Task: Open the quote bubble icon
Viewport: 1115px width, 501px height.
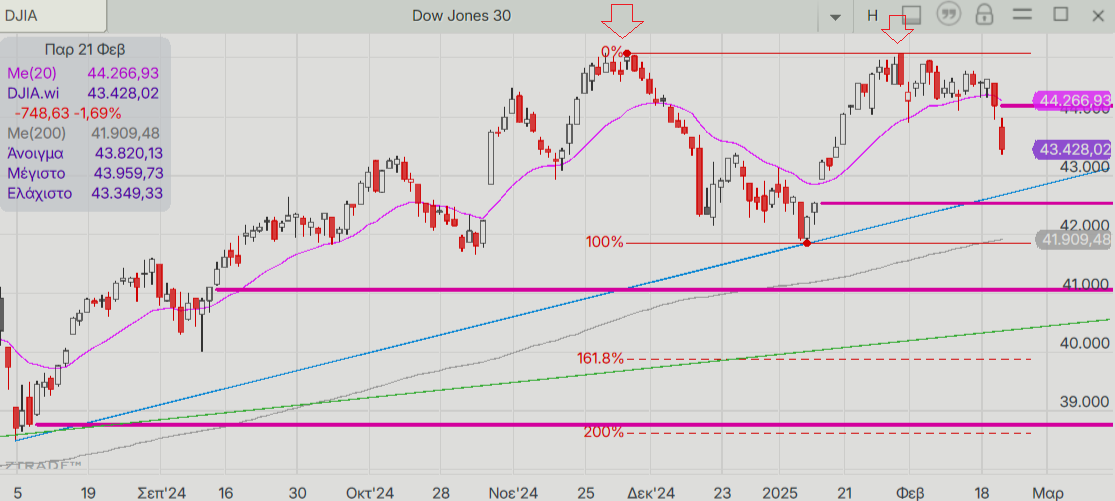Action: [x=949, y=15]
